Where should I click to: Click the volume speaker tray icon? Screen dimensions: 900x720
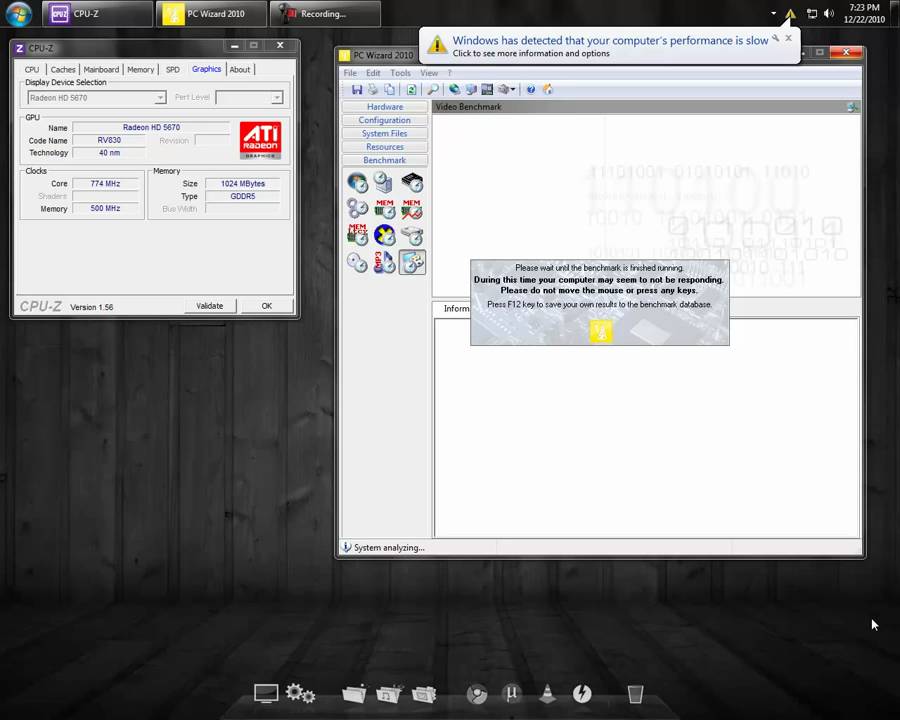point(829,13)
